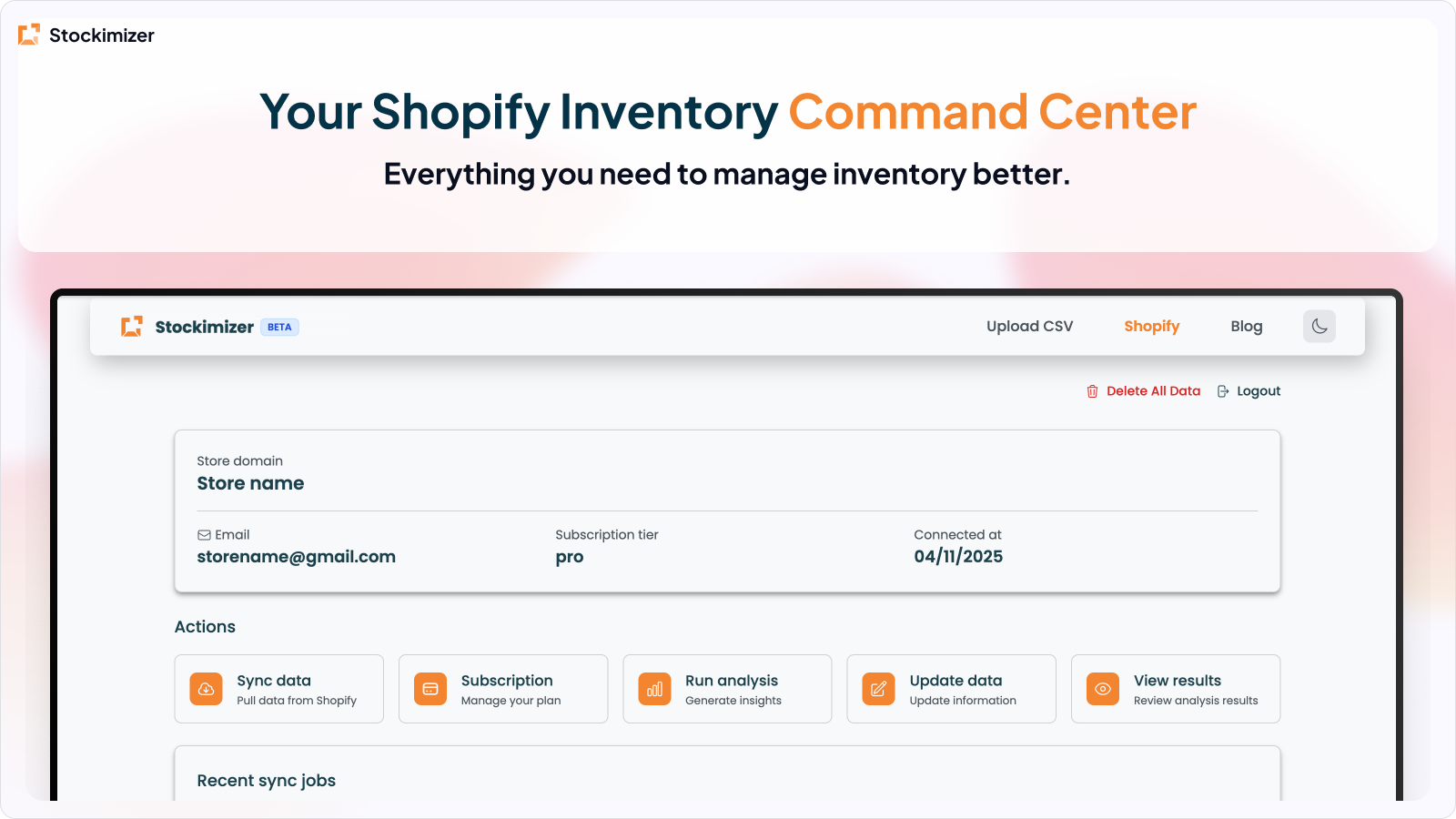Click the Subscription credit card icon

[x=430, y=689]
